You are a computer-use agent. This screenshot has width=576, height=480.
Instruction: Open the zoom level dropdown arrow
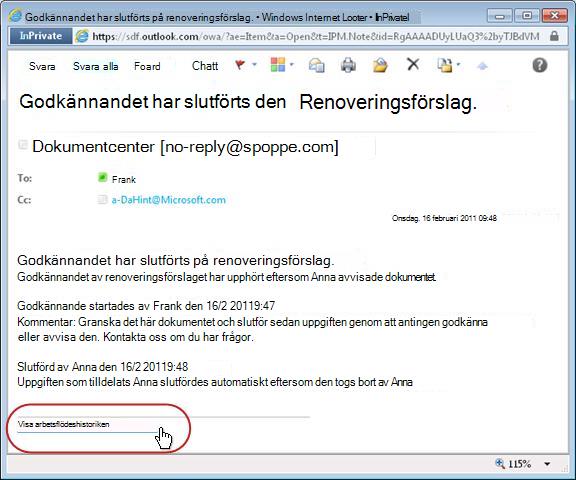(x=547, y=464)
